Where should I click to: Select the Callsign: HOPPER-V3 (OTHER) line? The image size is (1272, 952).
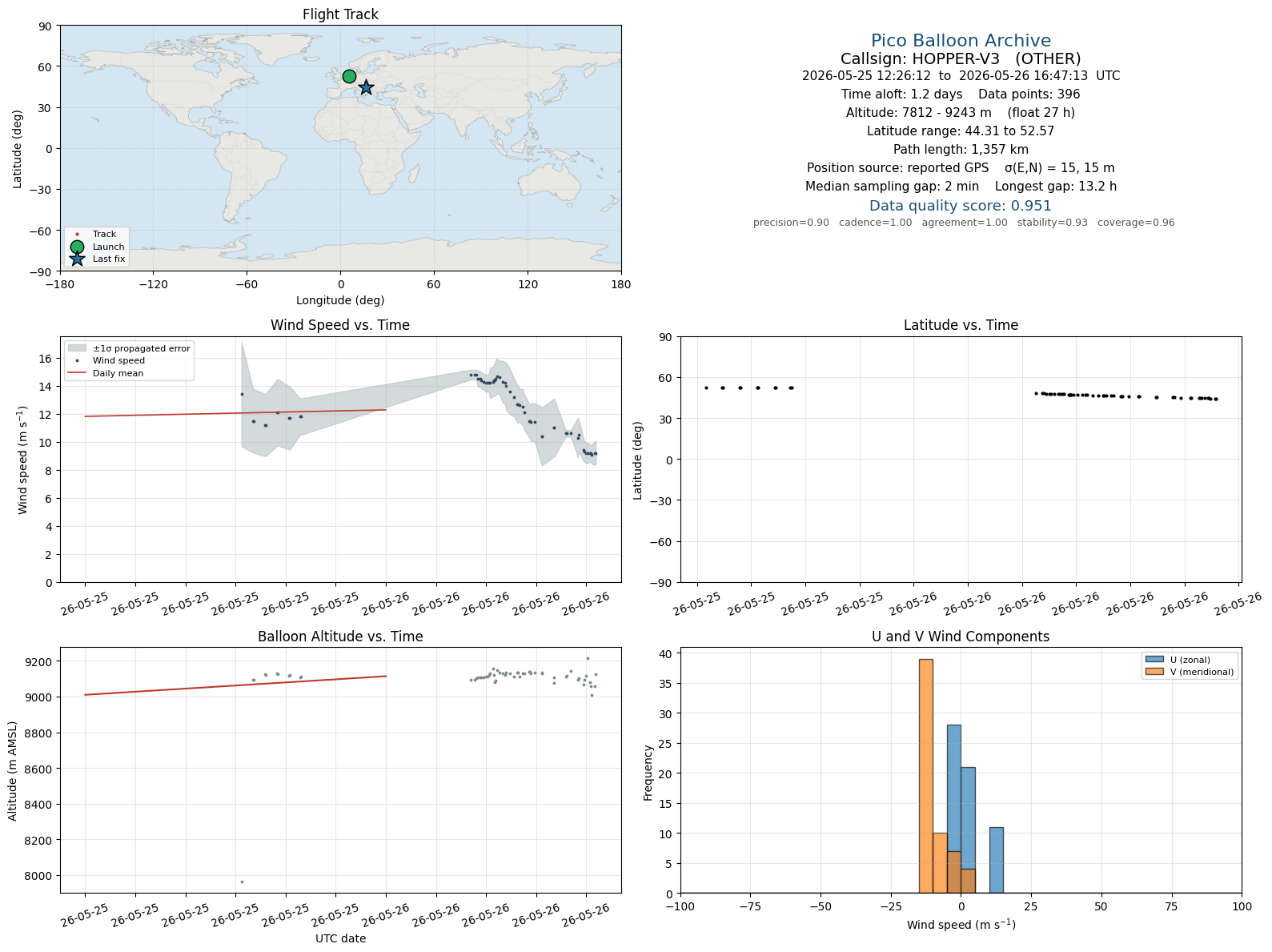(961, 58)
